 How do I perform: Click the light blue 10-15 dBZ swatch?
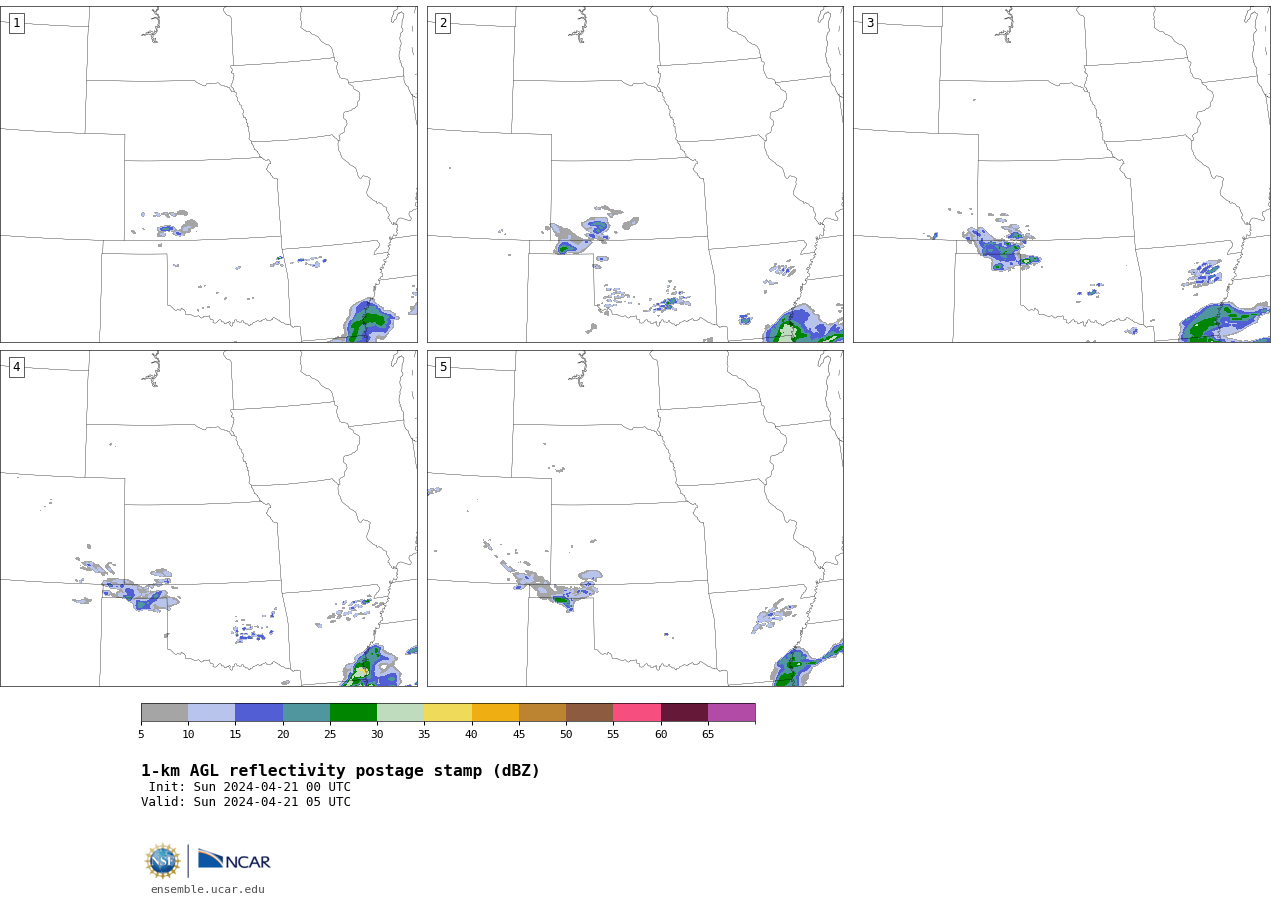point(212,713)
